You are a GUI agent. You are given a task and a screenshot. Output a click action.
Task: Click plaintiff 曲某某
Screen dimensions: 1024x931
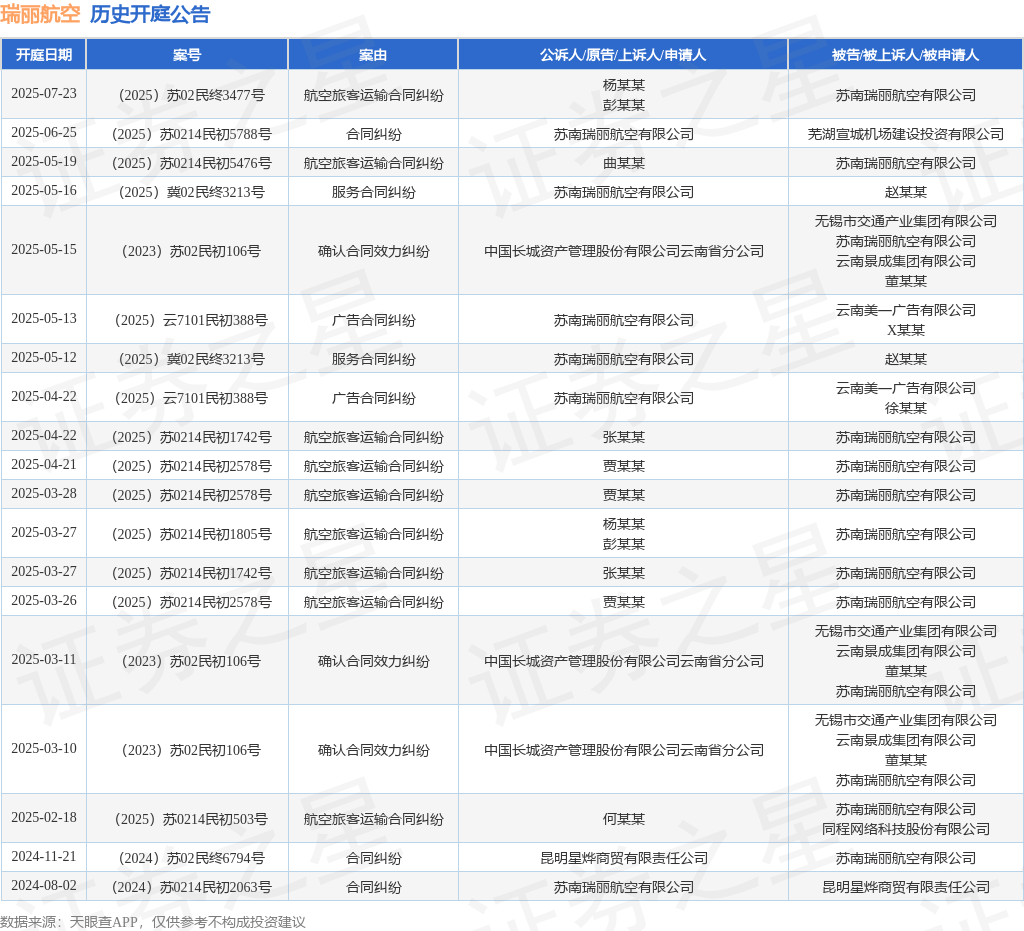[623, 163]
